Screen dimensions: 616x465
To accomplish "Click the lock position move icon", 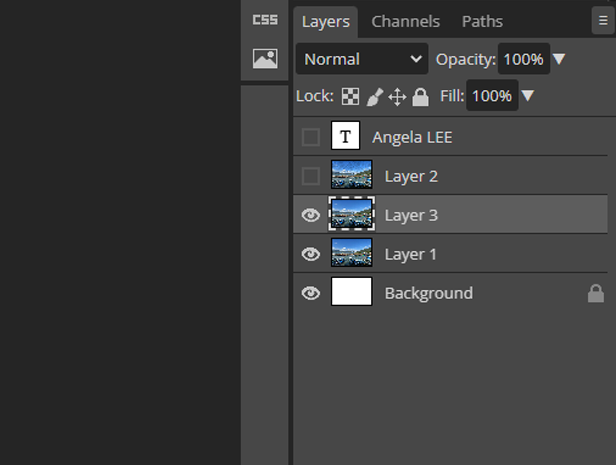I will tap(397, 97).
